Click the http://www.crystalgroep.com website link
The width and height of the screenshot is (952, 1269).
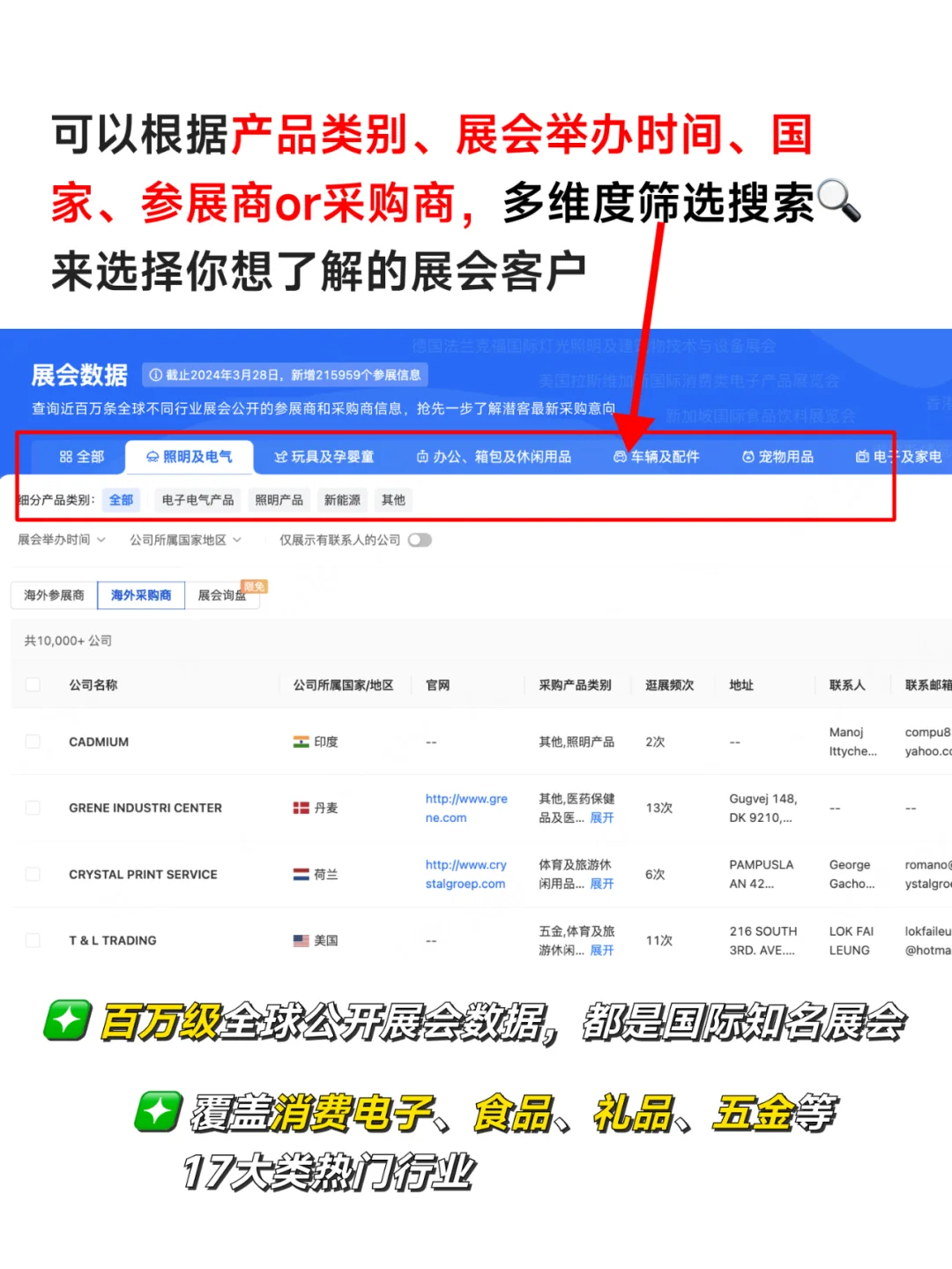(467, 874)
